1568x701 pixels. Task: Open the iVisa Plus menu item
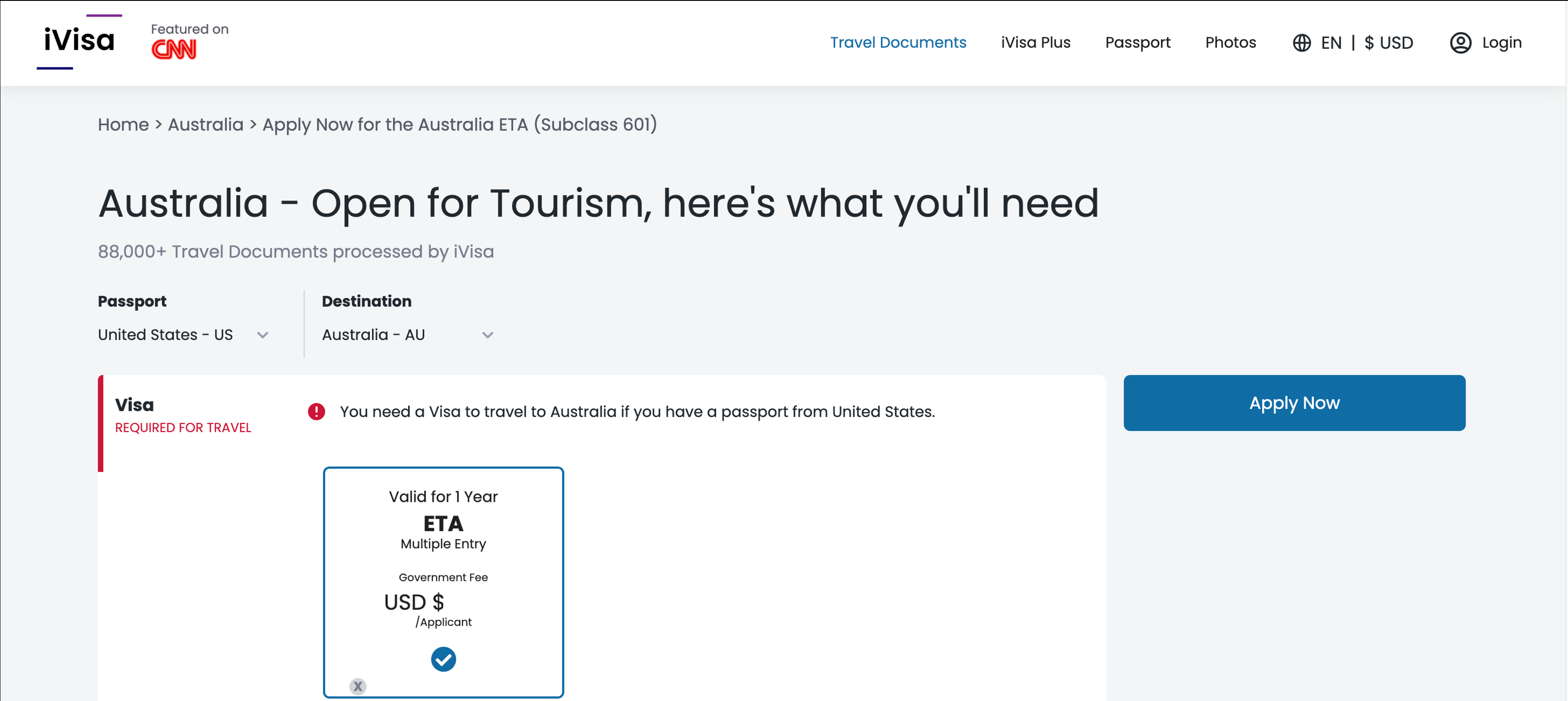1036,42
